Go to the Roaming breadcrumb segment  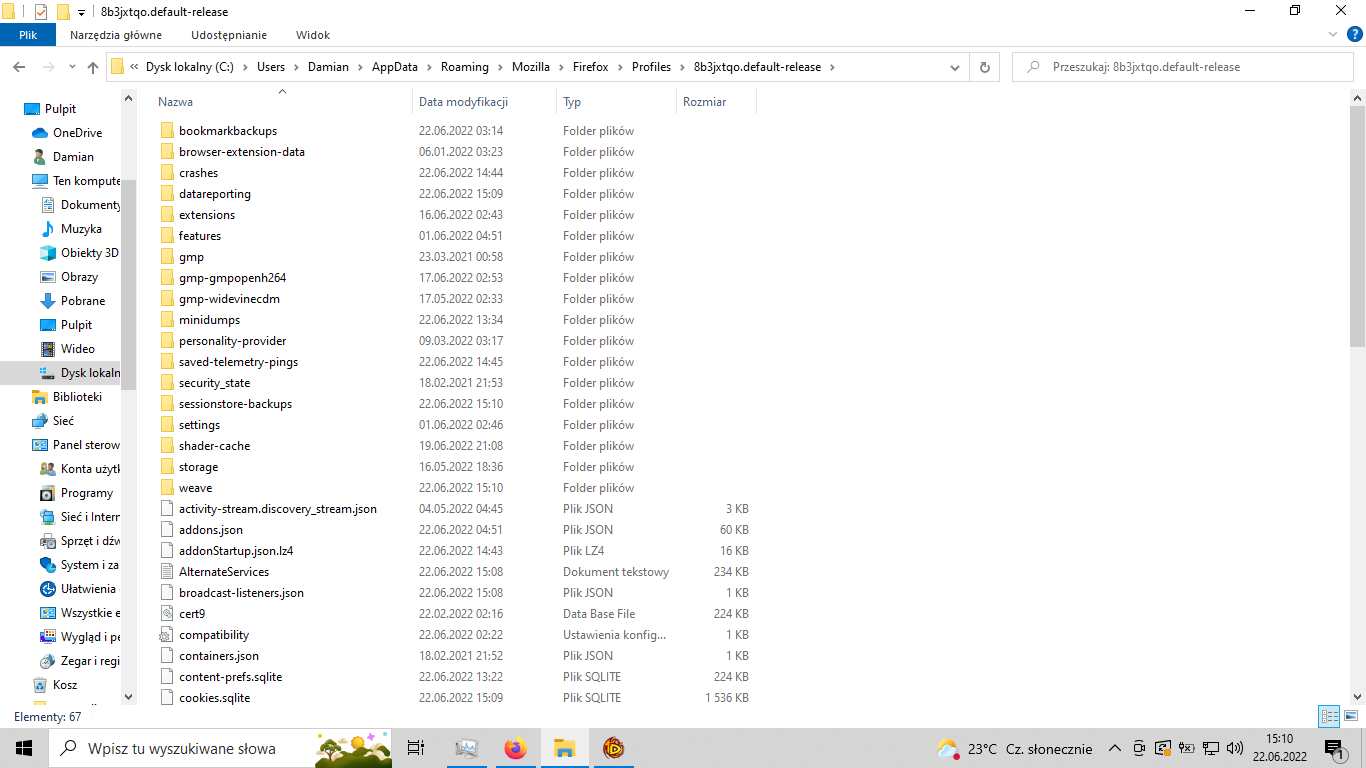point(465,67)
